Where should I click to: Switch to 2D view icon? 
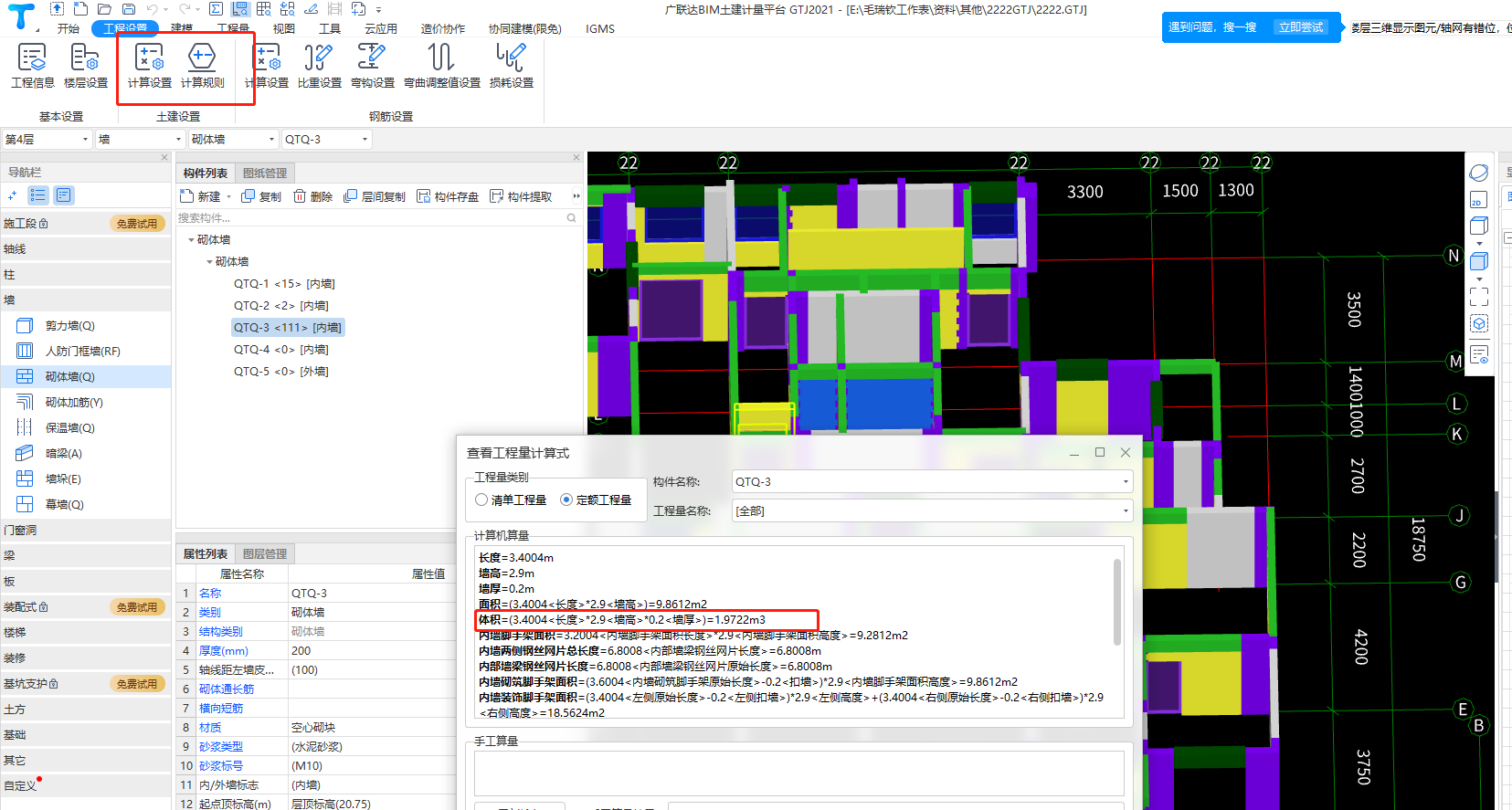[1479, 200]
